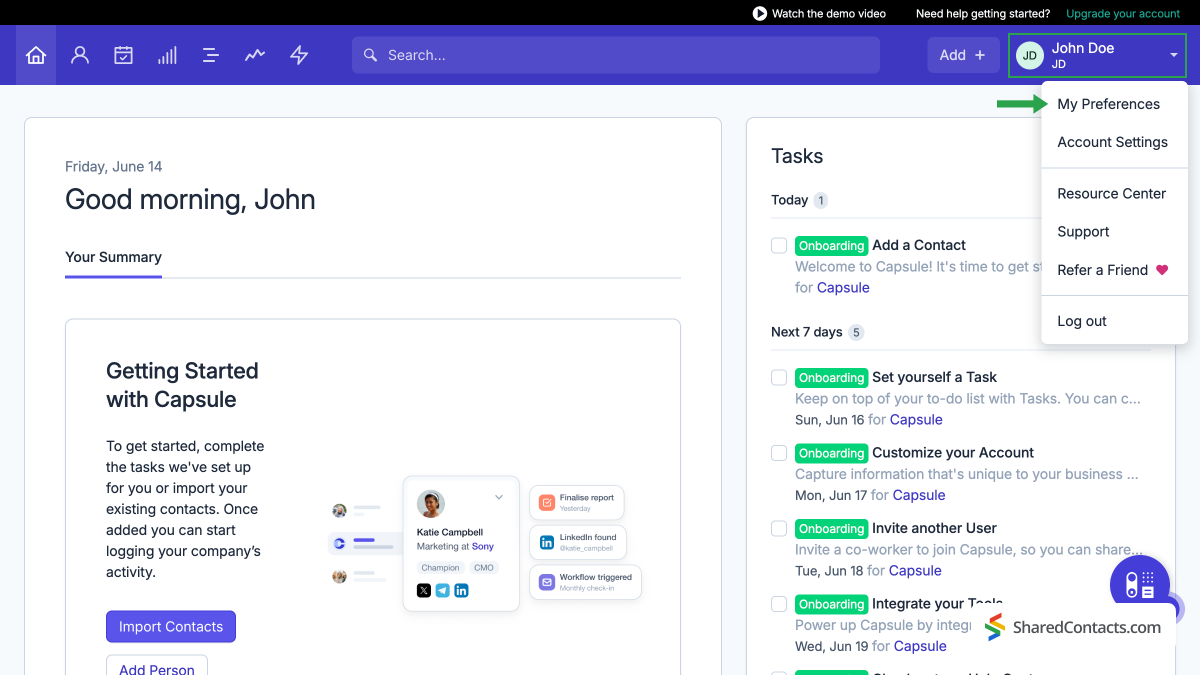Open the Watch the demo video link

(829, 14)
